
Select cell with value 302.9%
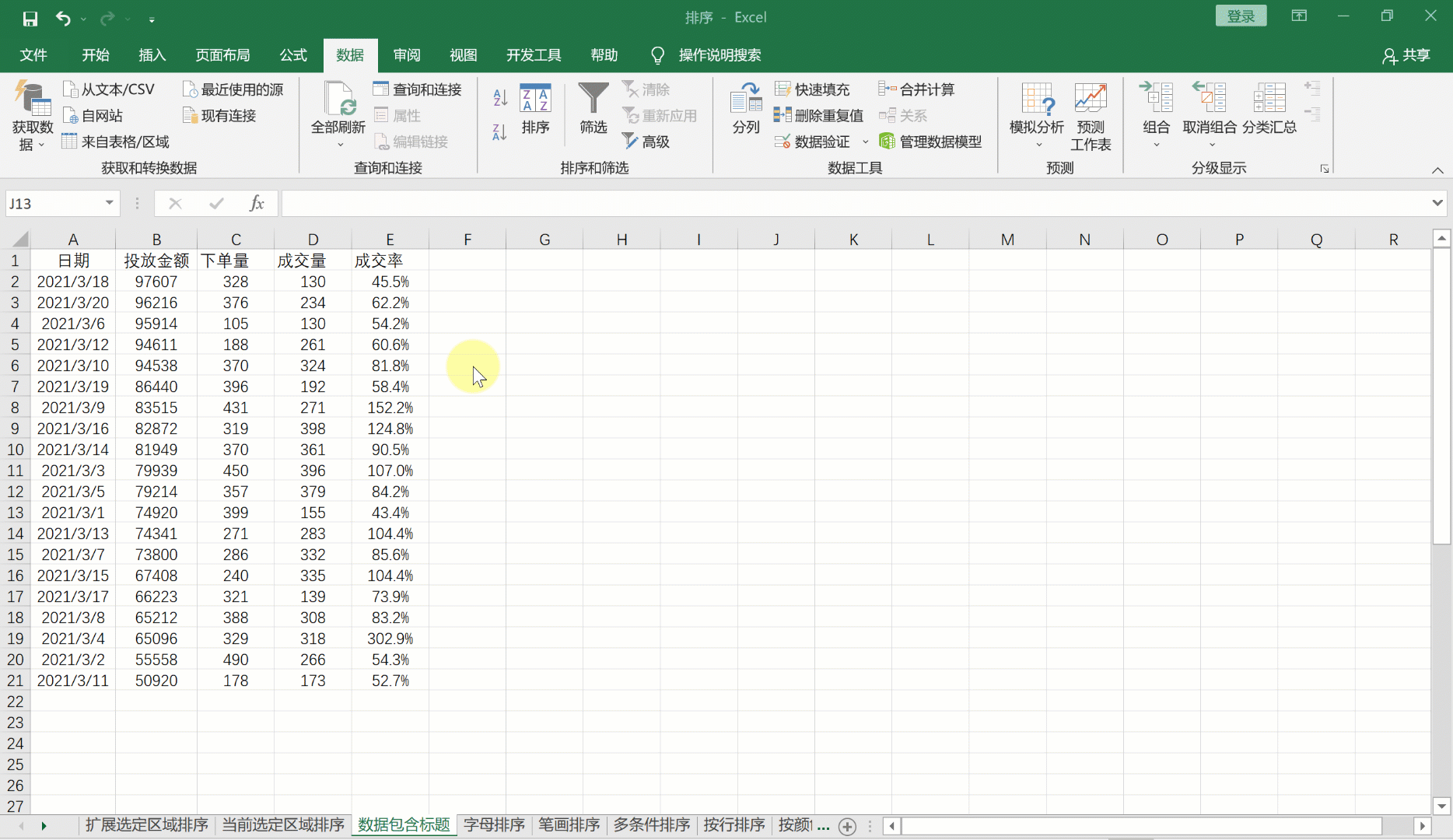(390, 639)
